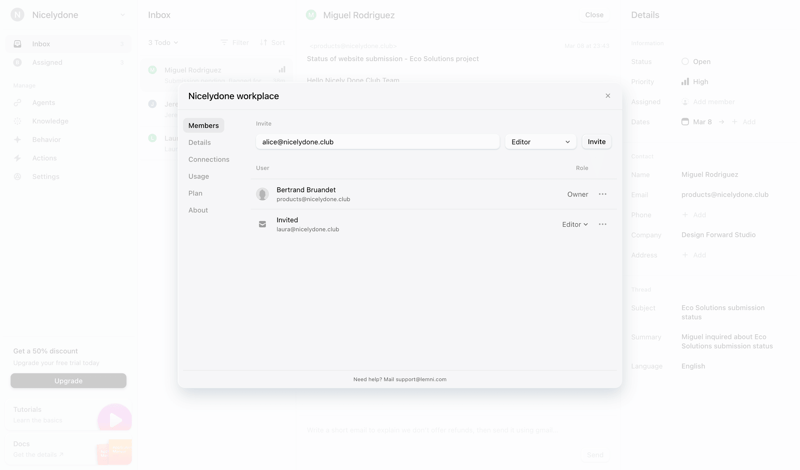The image size is (800, 470).
Task: Switch to the Connections tab
Action: click(x=209, y=159)
